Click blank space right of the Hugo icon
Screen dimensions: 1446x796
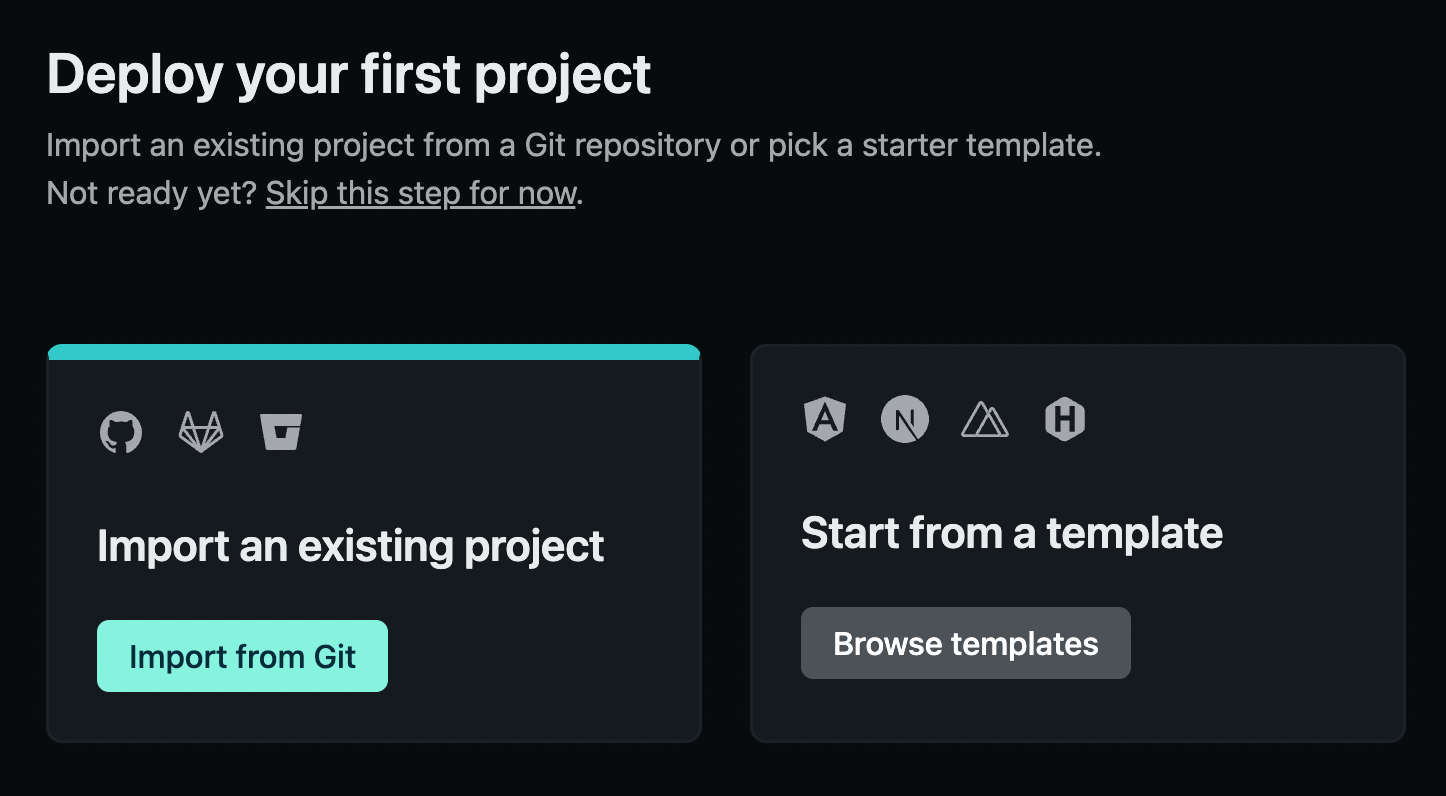click(x=1240, y=419)
